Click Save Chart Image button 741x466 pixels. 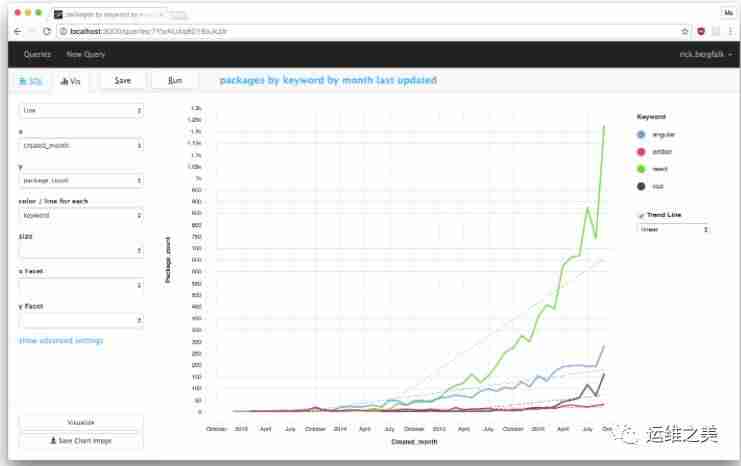[x=81, y=440]
